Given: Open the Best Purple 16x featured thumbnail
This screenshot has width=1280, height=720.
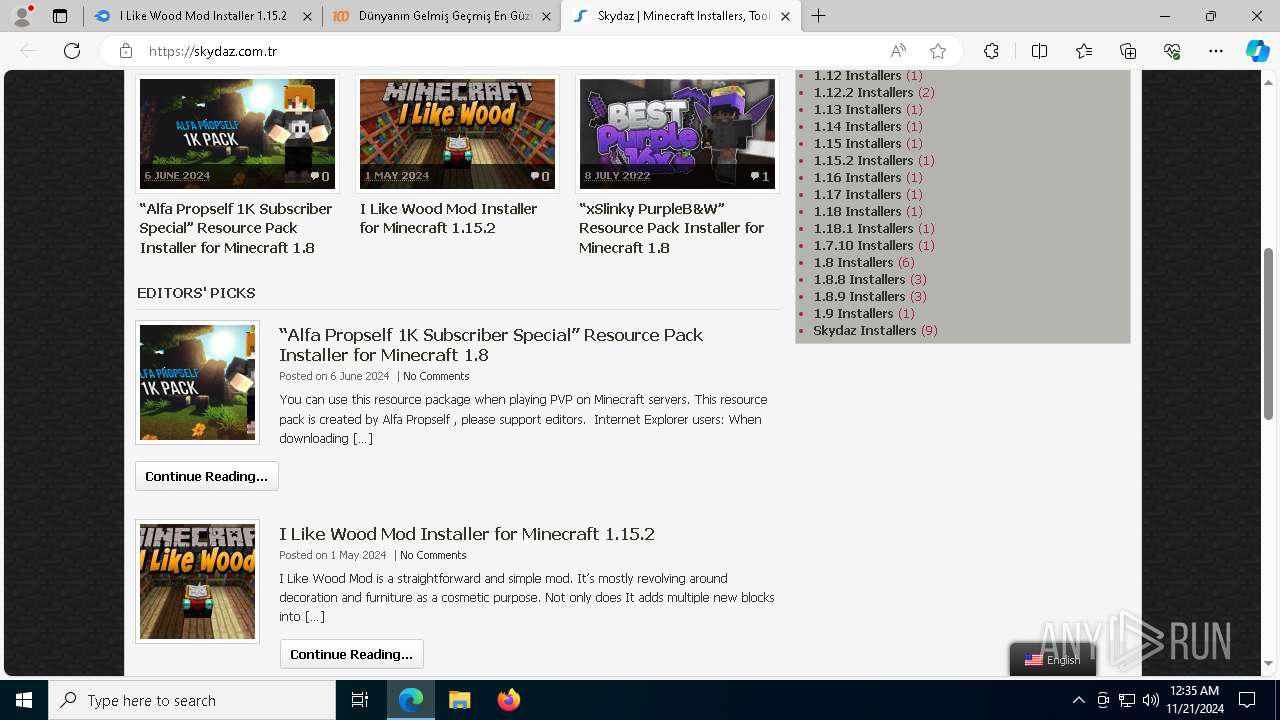Looking at the screenshot, I should tap(677, 134).
